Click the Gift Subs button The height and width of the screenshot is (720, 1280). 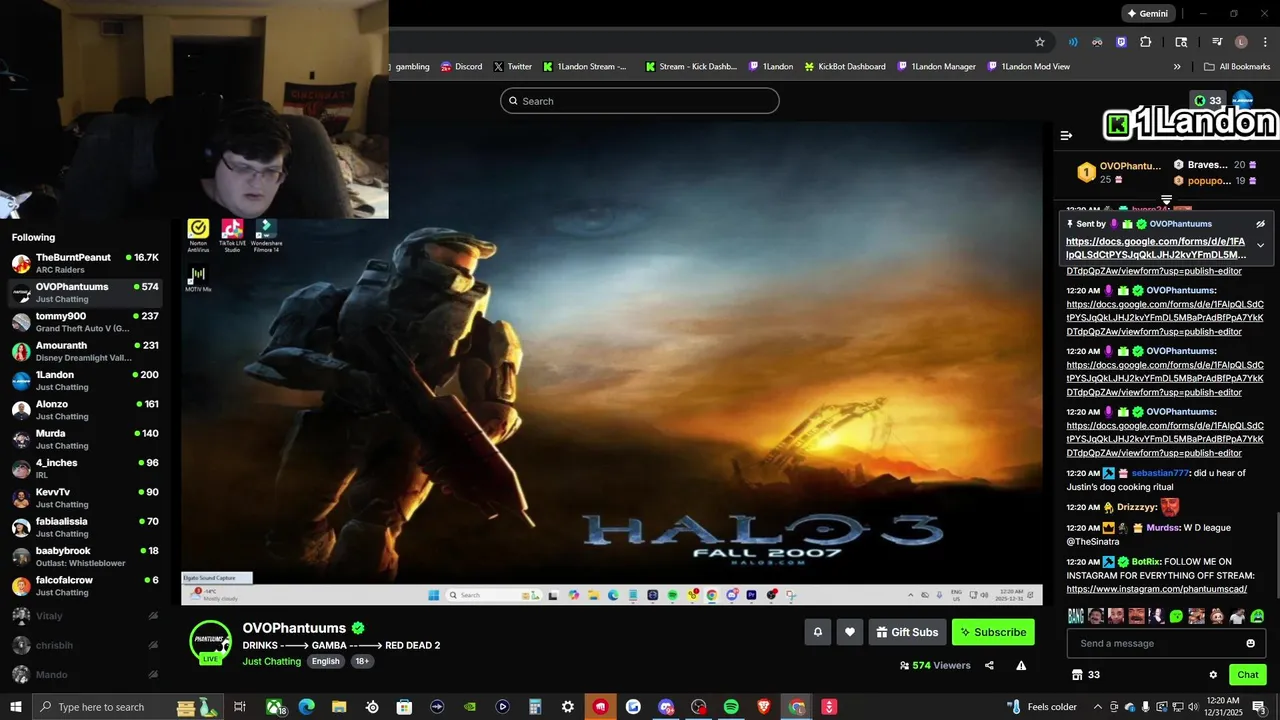pos(907,632)
